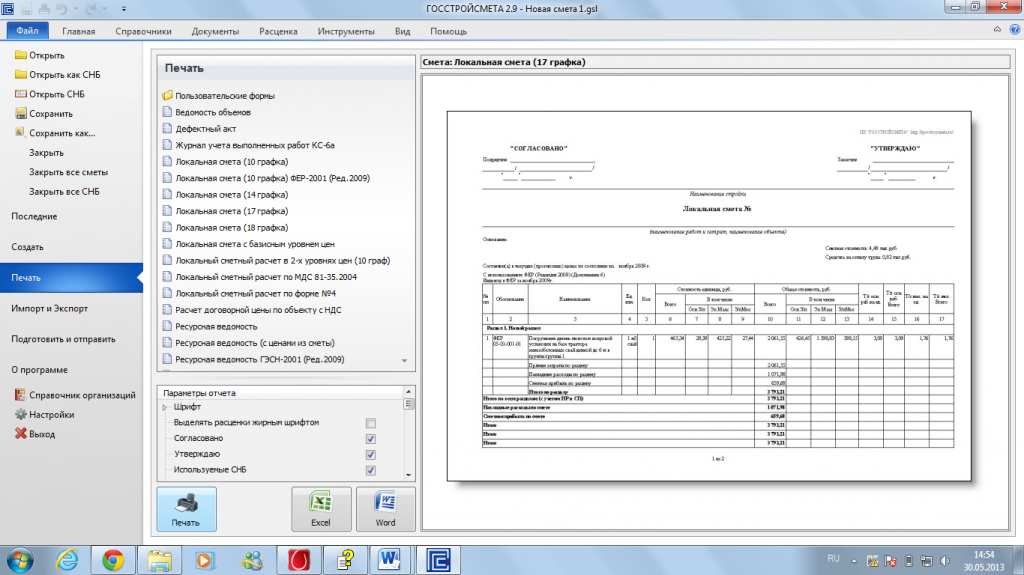Click the document icon of Локальная смета (17 графка)
1024x575 pixels.
tap(167, 211)
